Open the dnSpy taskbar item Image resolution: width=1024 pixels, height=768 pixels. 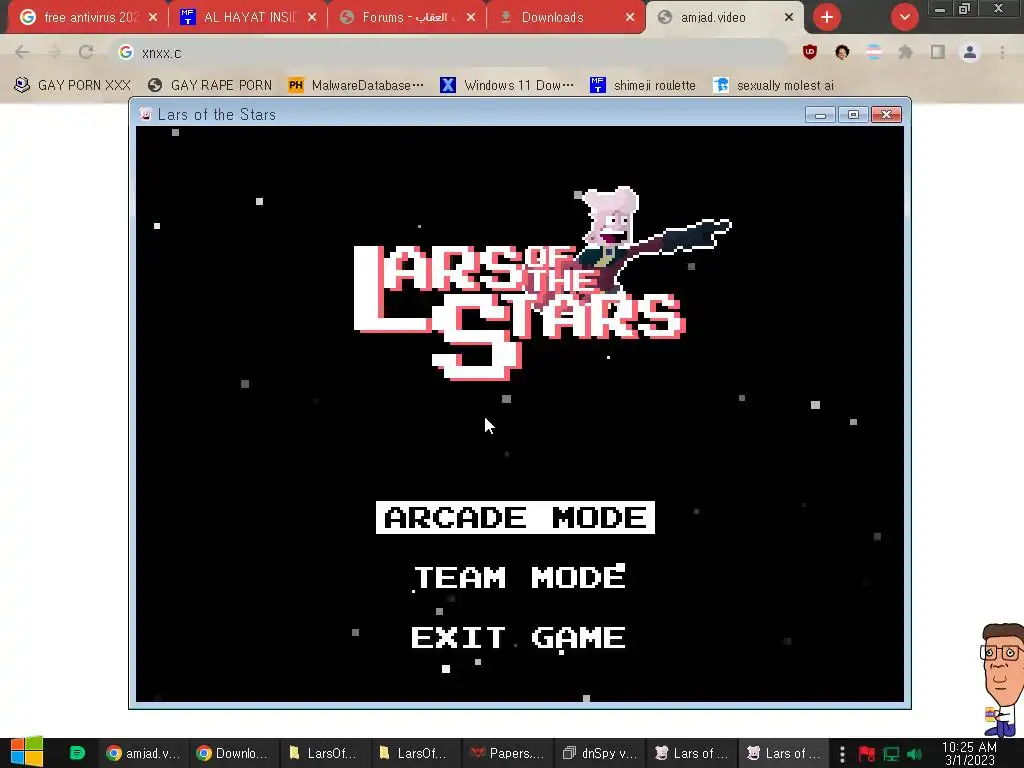coord(599,753)
